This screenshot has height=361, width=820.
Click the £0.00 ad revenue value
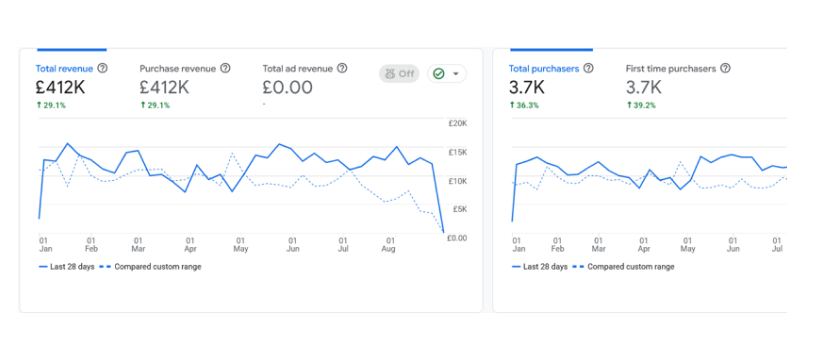coord(288,87)
